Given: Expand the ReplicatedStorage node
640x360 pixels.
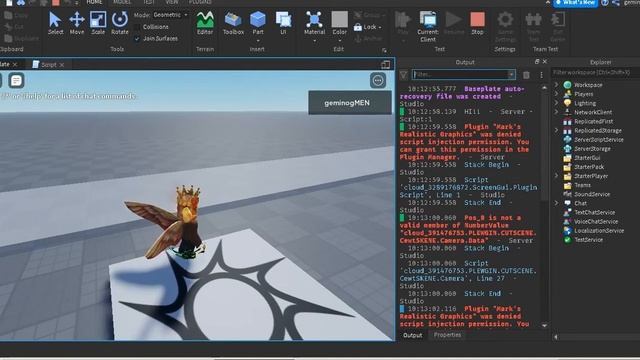Looking at the screenshot, I should click(556, 131).
